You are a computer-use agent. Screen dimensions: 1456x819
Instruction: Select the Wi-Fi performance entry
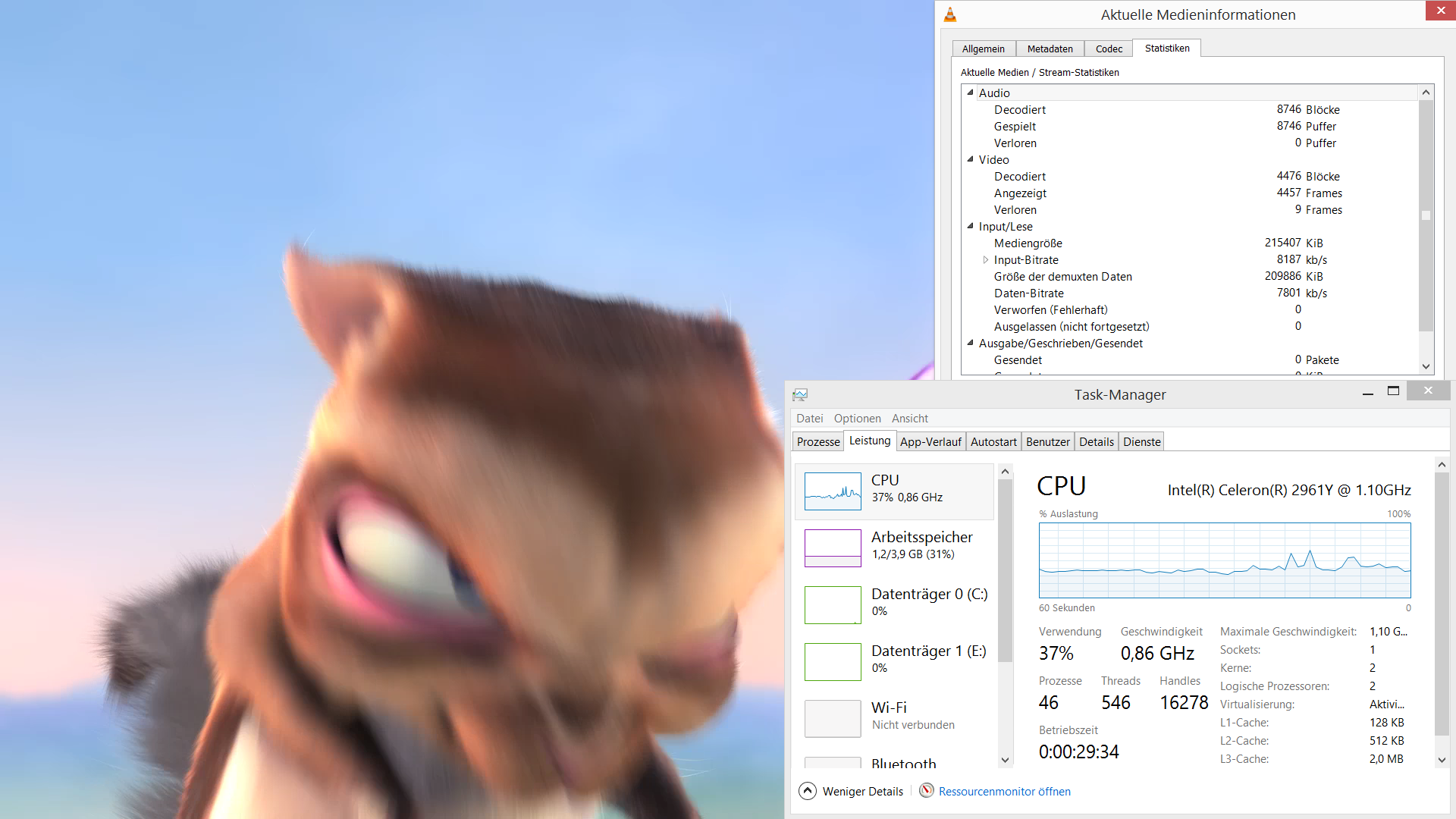[895, 718]
